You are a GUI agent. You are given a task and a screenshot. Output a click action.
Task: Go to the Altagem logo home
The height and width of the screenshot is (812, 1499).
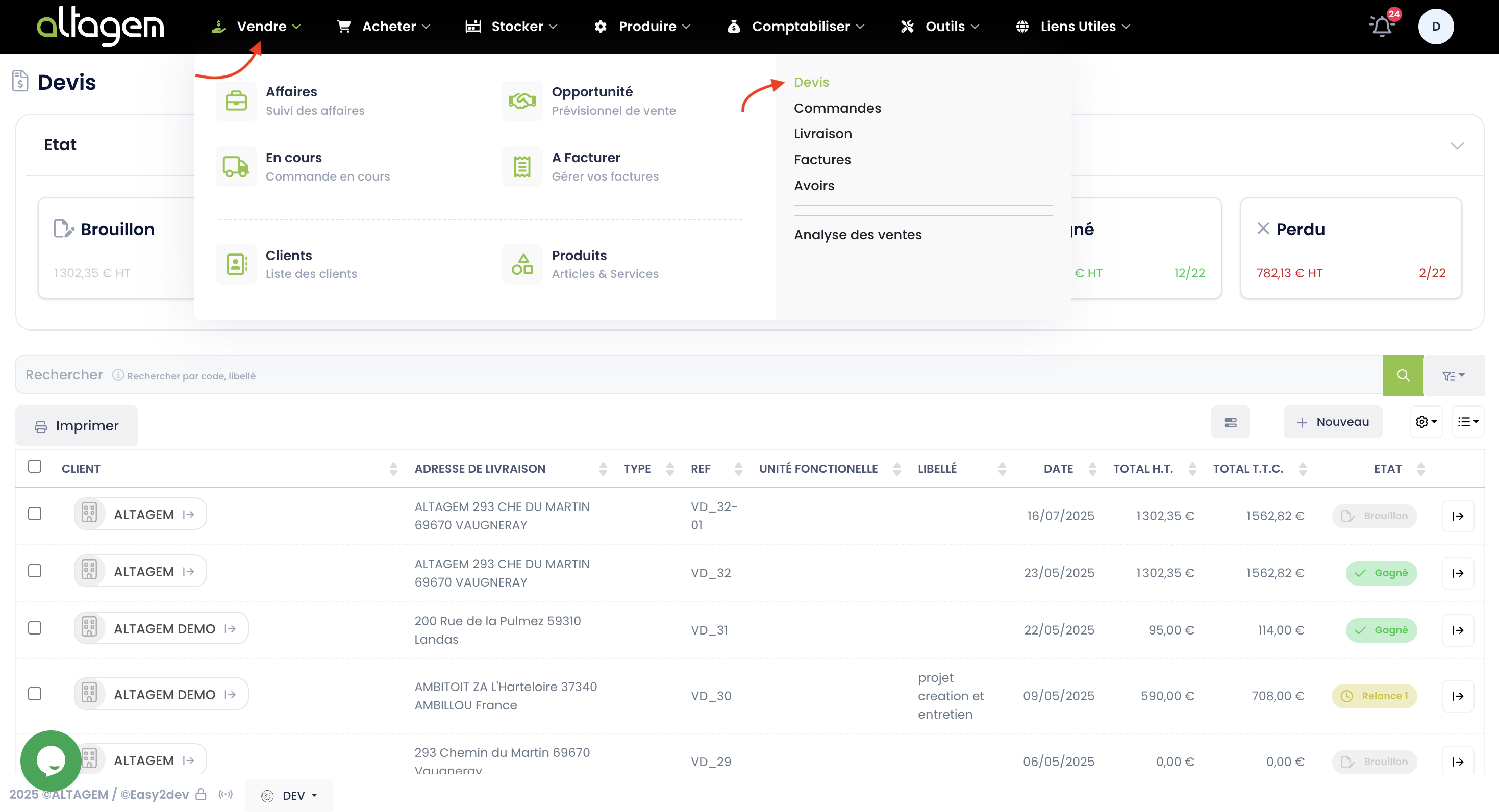coord(100,26)
